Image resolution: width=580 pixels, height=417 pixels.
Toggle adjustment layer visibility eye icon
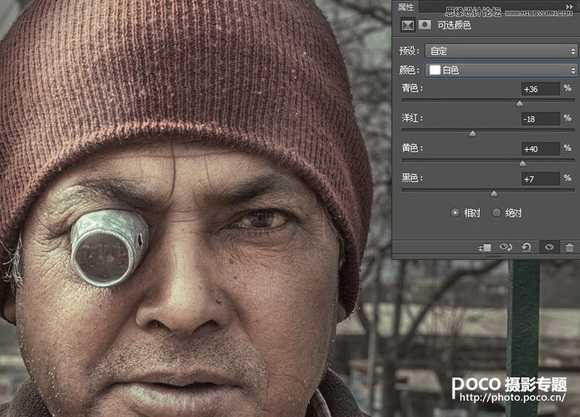point(549,247)
